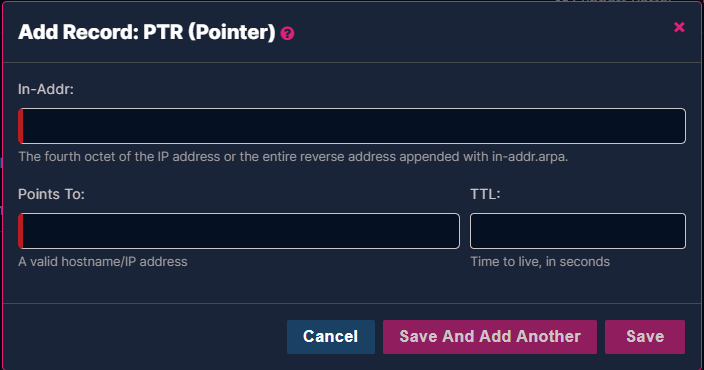The width and height of the screenshot is (704, 370).
Task: Click the In-Addr label
Action: (x=46, y=89)
